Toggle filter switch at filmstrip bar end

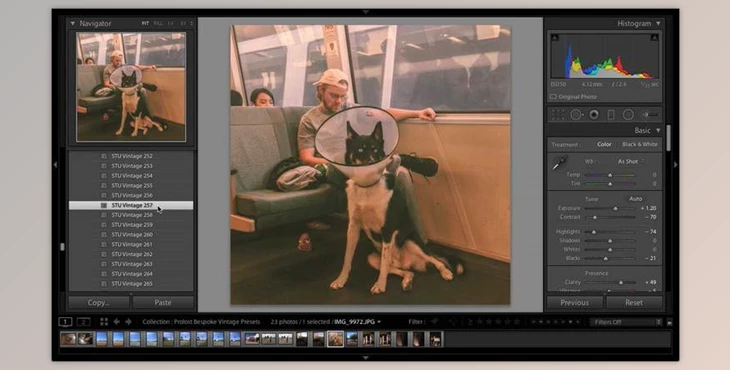[669, 322]
